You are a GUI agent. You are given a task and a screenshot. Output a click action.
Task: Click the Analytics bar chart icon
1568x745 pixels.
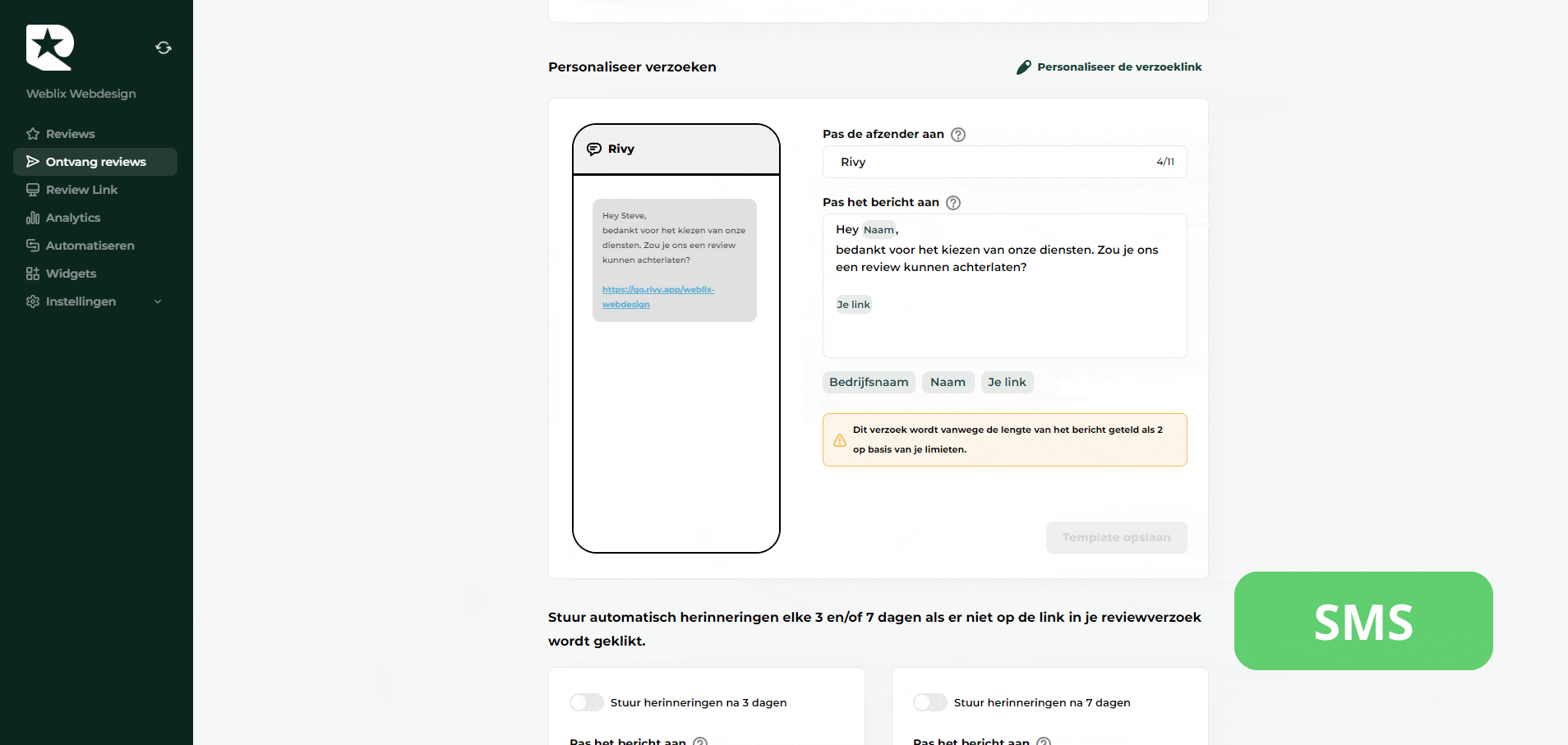(x=33, y=218)
